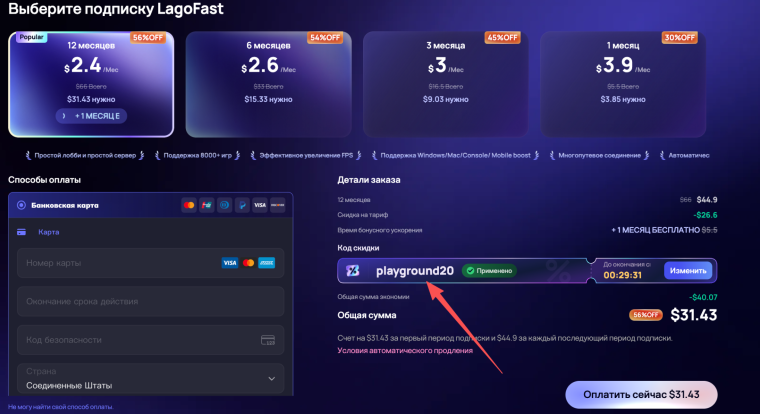The width and height of the screenshot is (760, 414).
Task: Click the $15.33 нужно text on 6-month card
Action: [x=268, y=99]
